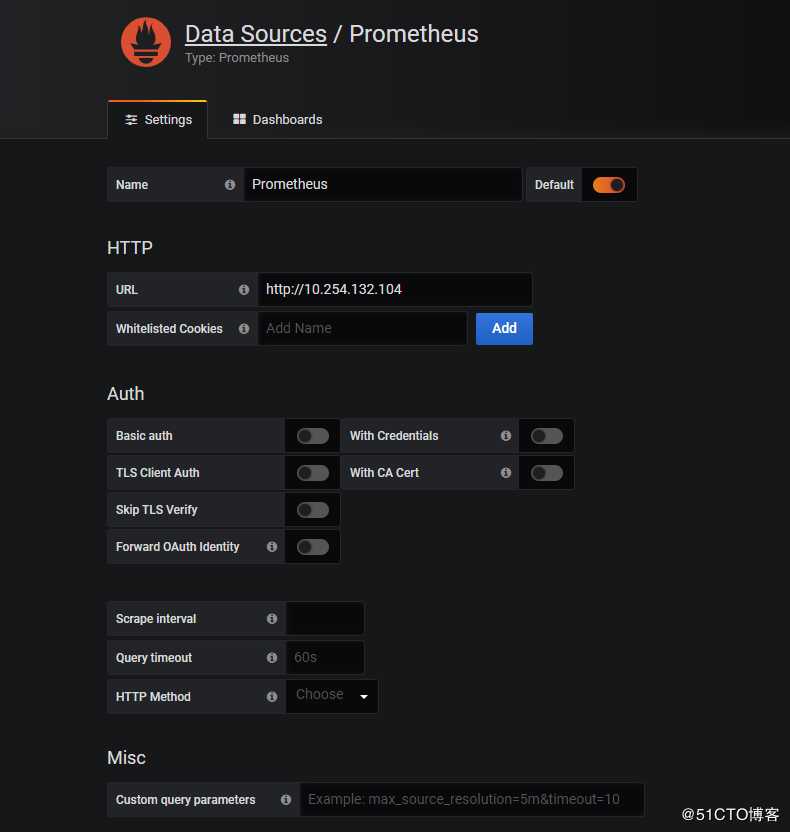The height and width of the screenshot is (832, 790).
Task: Click the info icon beside Whitelisted Cookies
Action: click(x=244, y=329)
